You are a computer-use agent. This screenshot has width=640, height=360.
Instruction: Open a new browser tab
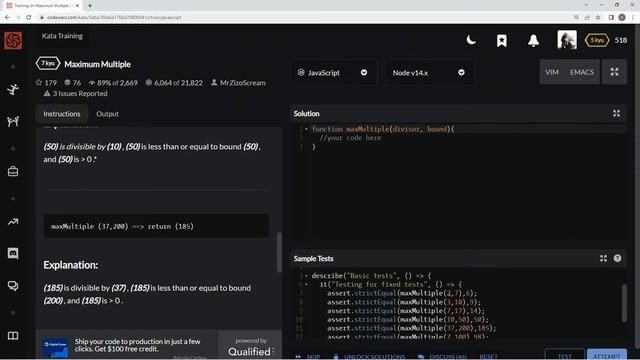click(90, 5)
